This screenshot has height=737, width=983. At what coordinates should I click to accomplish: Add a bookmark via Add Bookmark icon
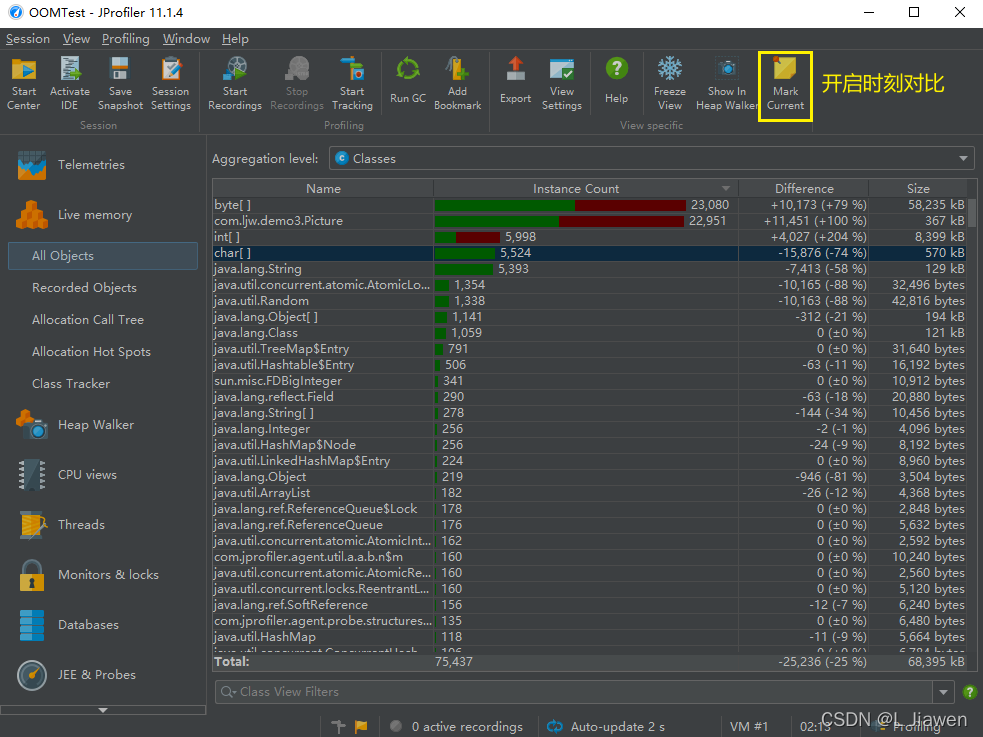pos(457,83)
